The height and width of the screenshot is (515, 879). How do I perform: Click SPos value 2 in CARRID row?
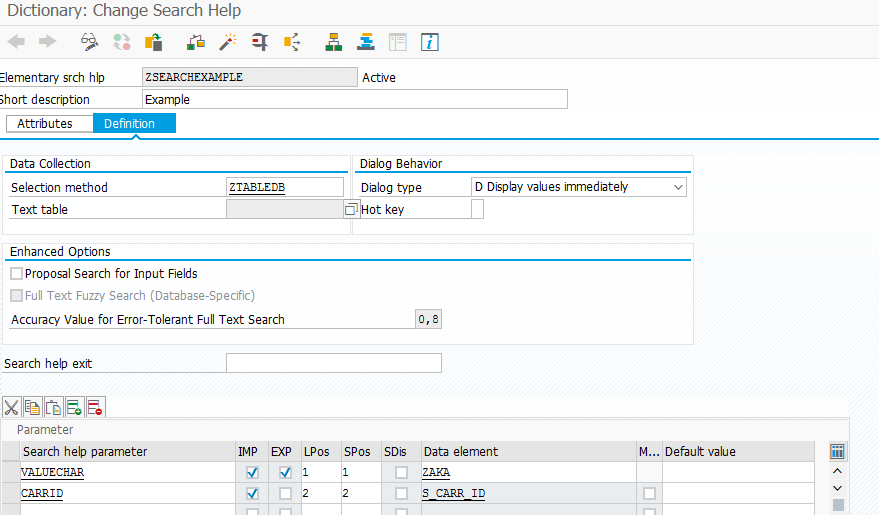tap(361, 494)
